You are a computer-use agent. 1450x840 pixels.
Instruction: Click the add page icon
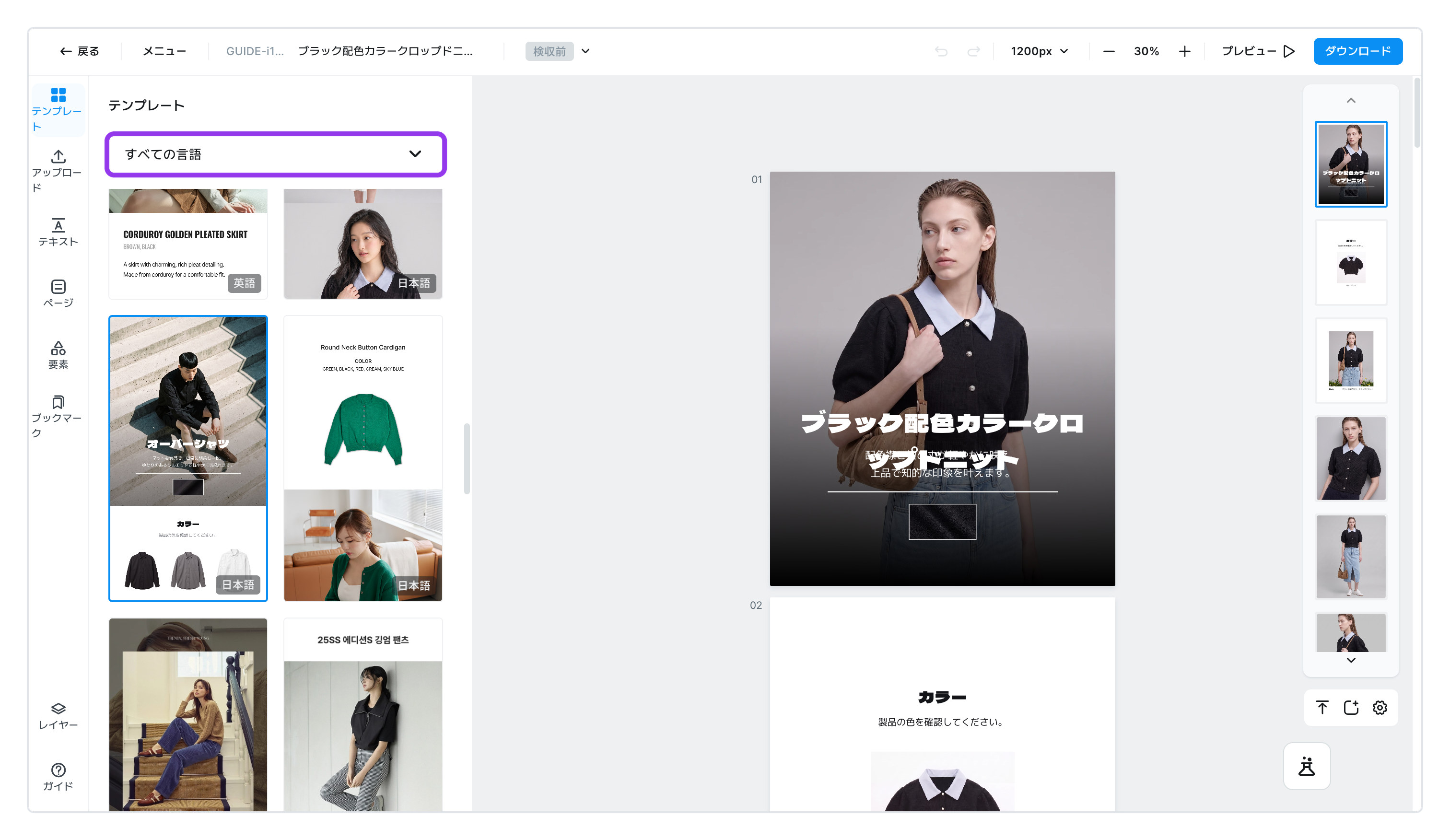[x=1350, y=707]
